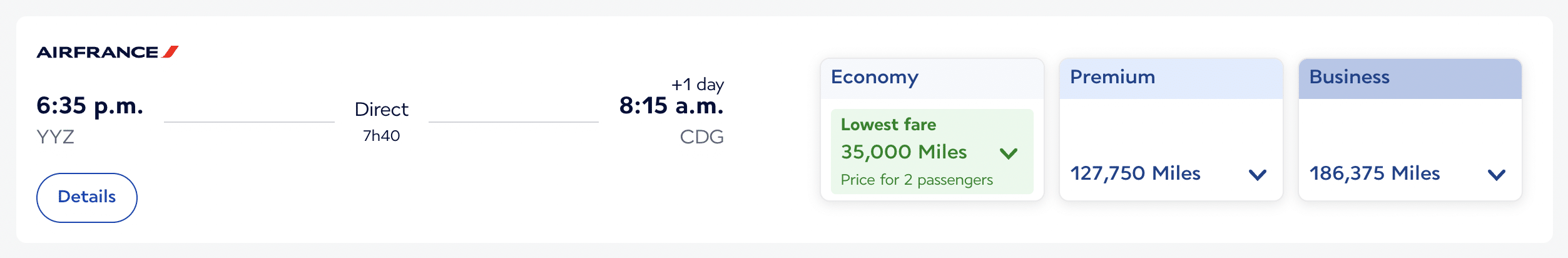Choose the 127,750 Miles premium price
Image resolution: width=1568 pixels, height=258 pixels.
[x=1135, y=173]
